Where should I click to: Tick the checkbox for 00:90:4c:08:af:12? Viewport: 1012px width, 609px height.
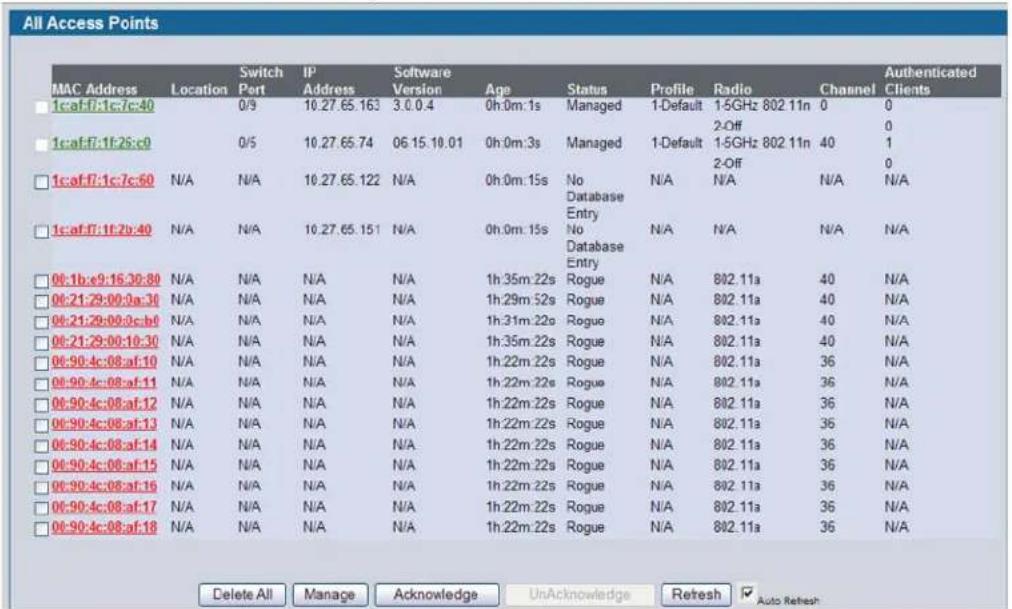(41, 404)
